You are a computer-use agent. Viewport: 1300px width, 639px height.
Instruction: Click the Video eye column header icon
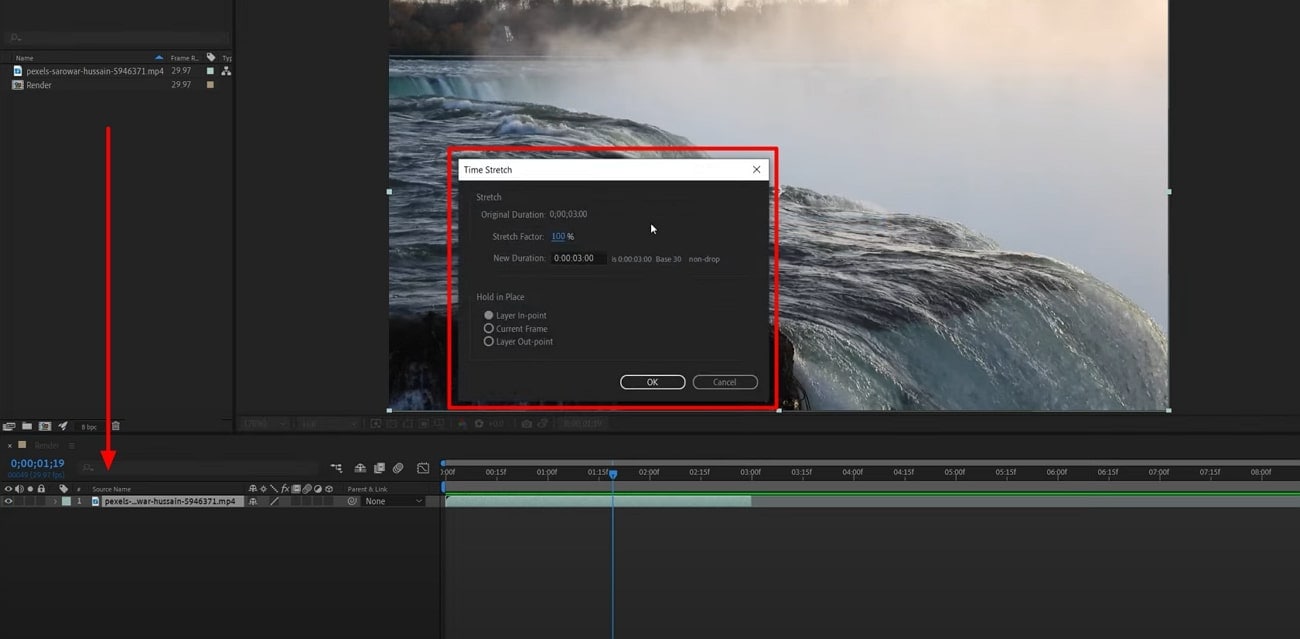(8, 489)
